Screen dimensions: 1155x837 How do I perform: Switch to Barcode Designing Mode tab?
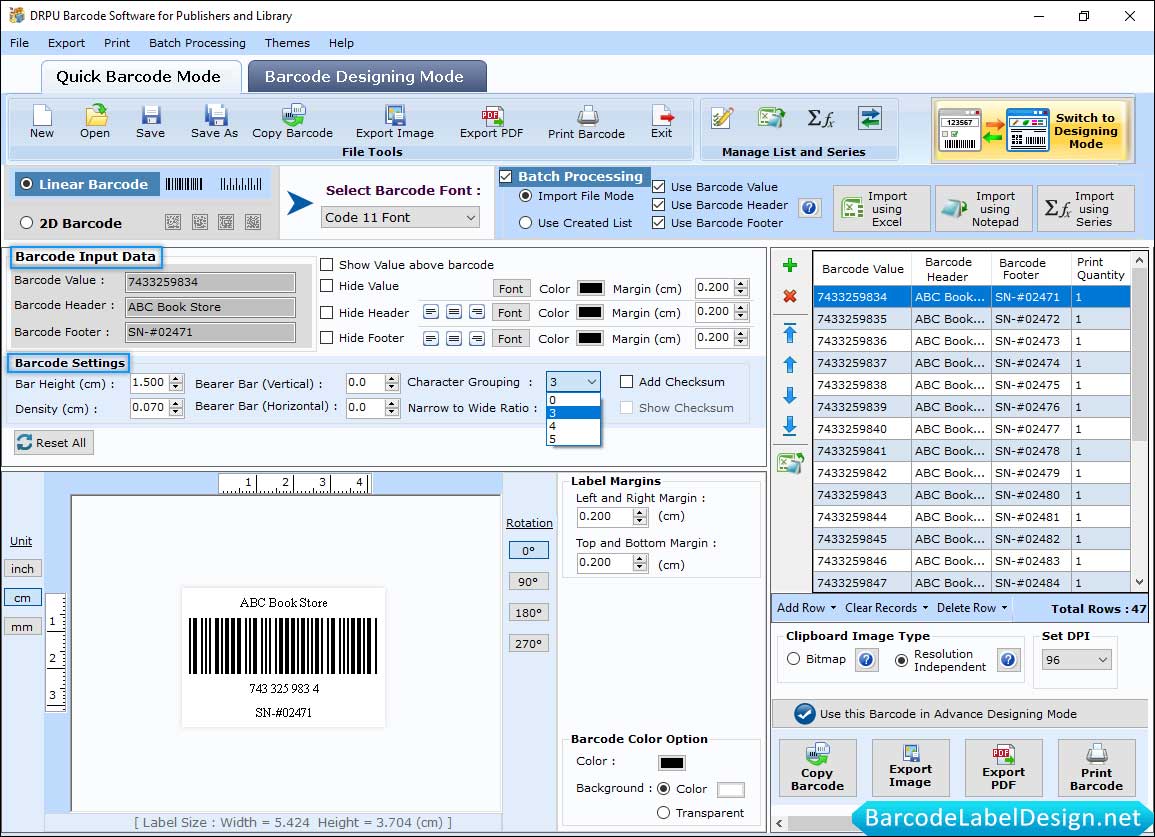pos(367,77)
